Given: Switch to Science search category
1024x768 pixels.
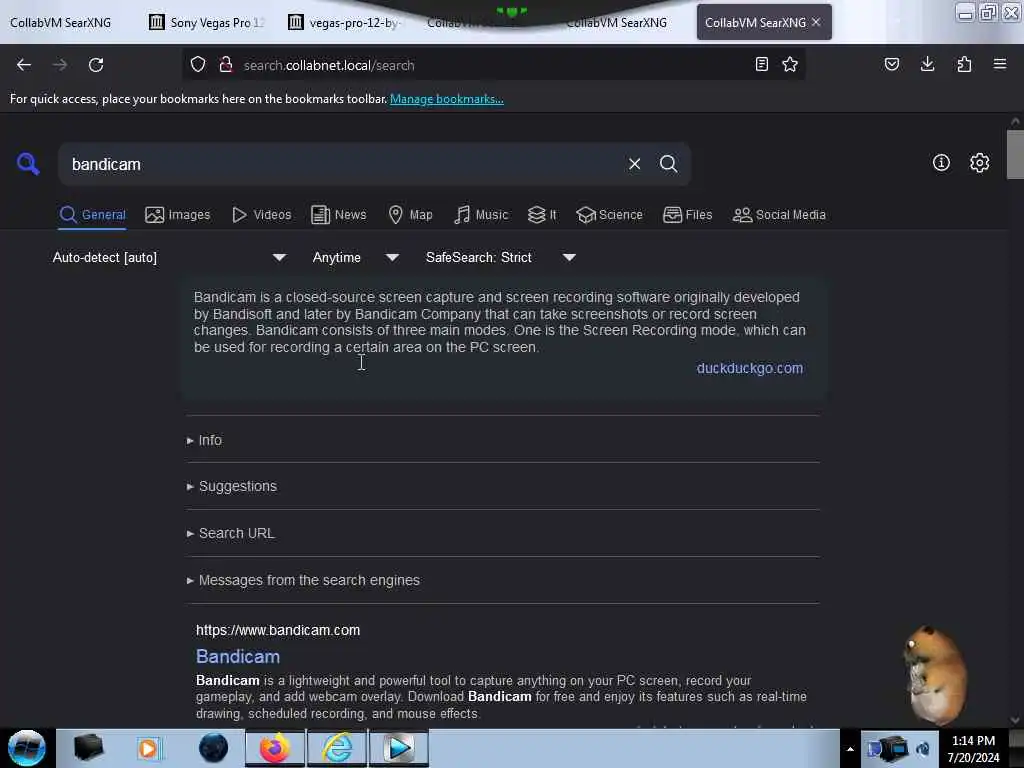Looking at the screenshot, I should [609, 215].
